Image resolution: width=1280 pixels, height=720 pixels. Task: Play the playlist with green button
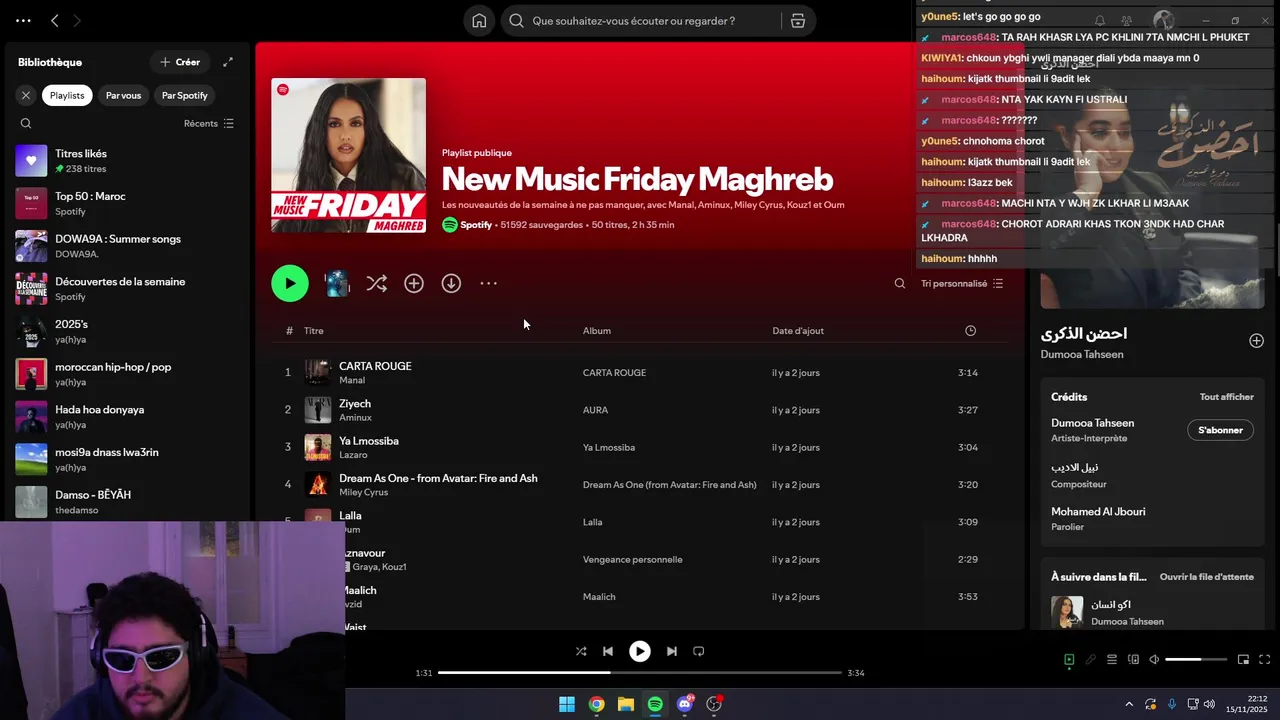coord(290,283)
